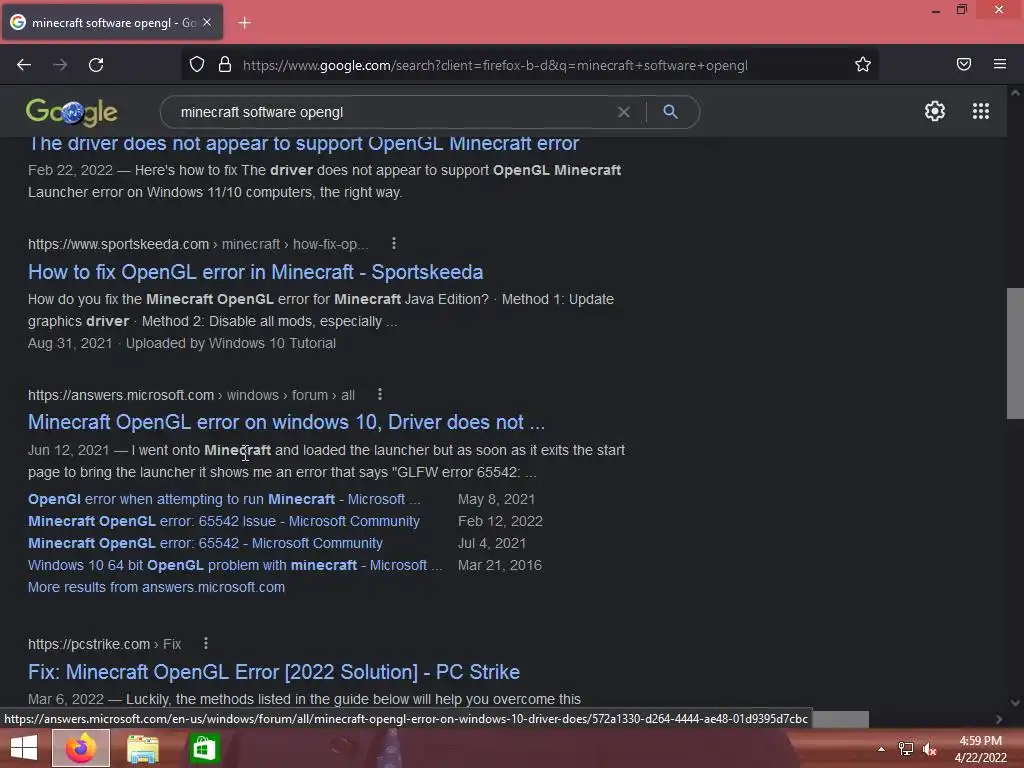Viewport: 1024px width, 768px height.
Task: Click the network status tray icon
Action: (906, 749)
